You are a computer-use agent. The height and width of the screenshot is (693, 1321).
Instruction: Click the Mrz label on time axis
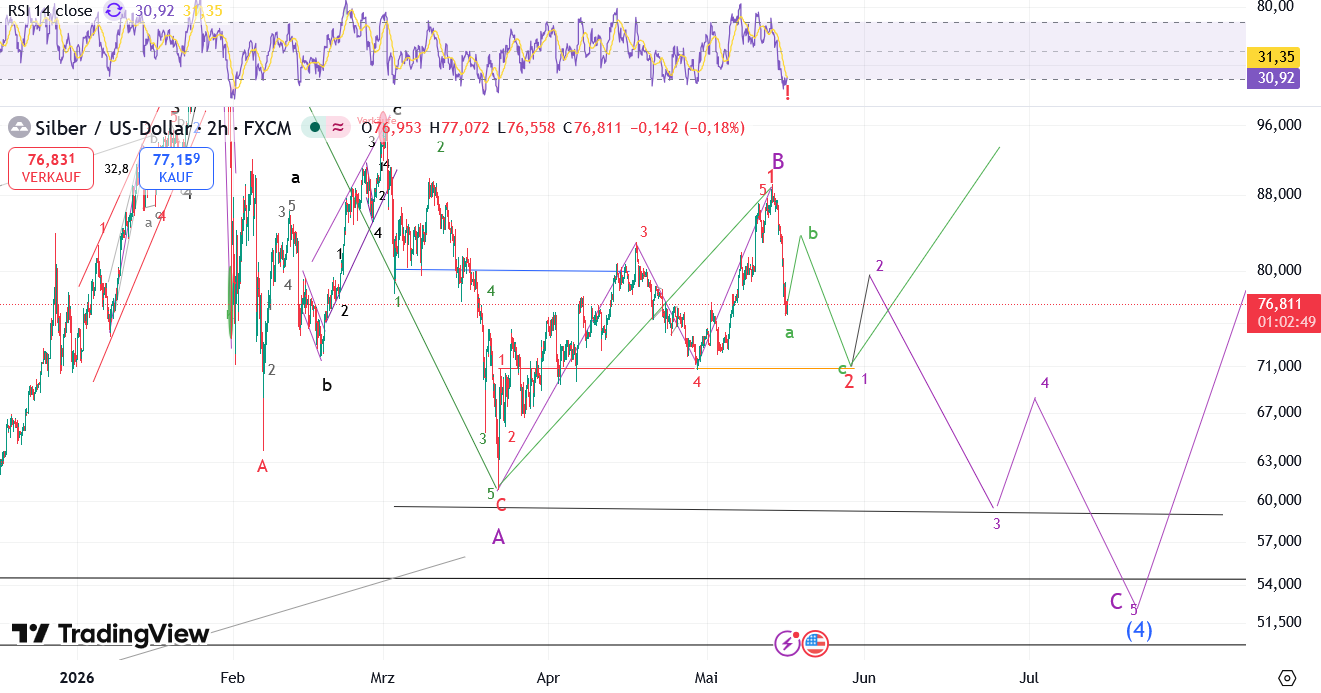[x=383, y=677]
